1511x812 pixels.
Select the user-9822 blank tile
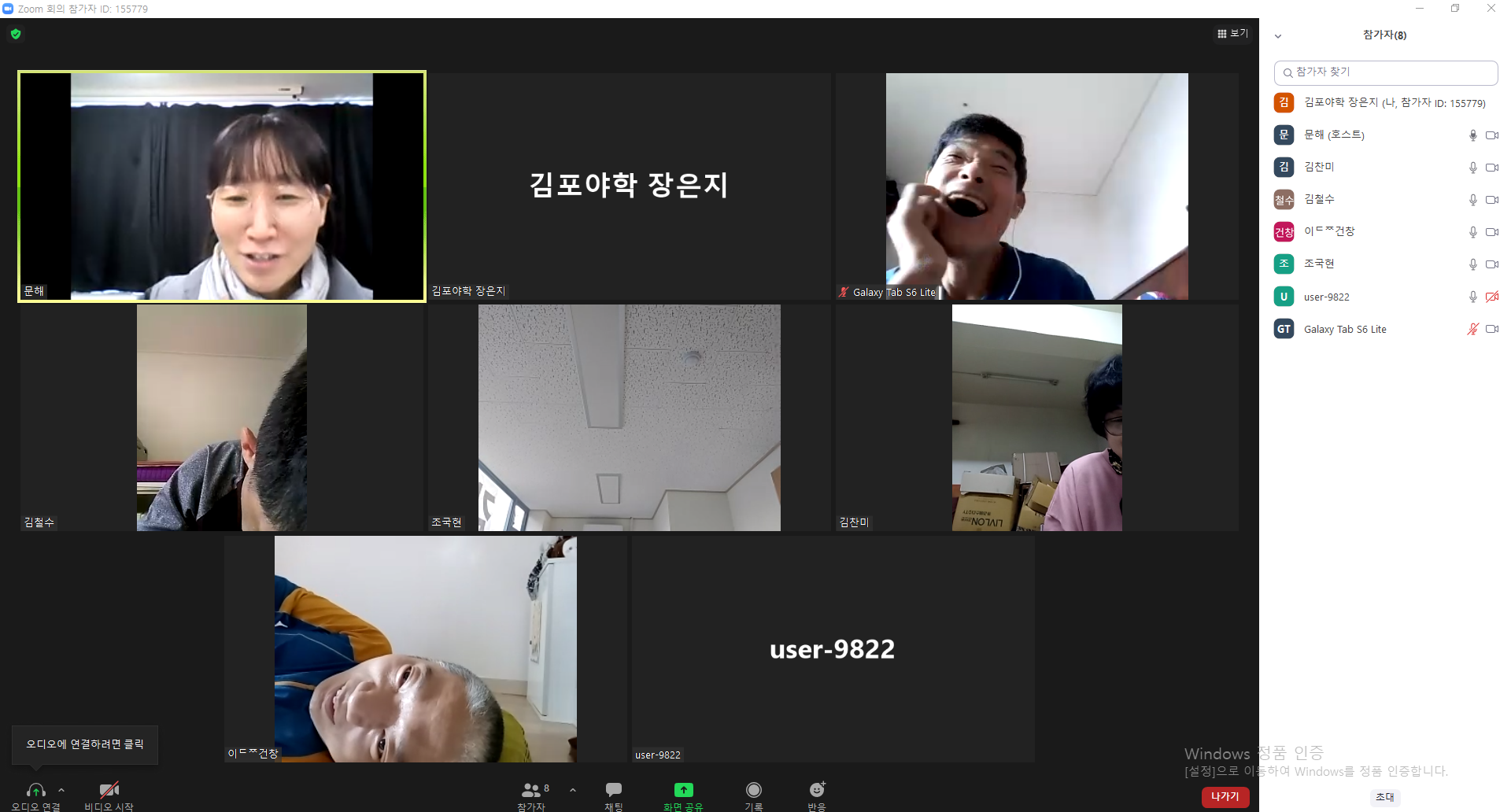click(833, 649)
